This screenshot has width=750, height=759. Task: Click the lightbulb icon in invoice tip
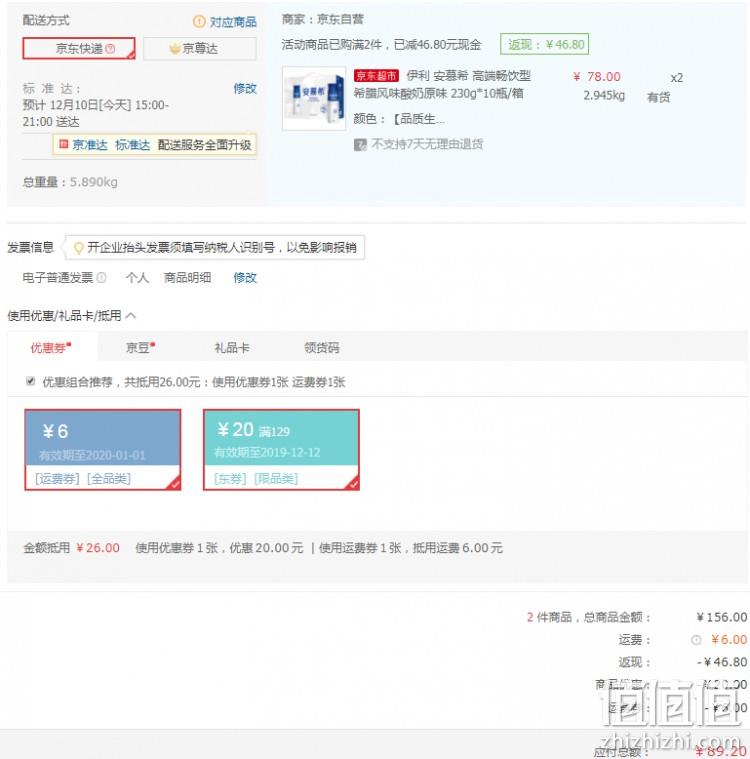[78, 248]
